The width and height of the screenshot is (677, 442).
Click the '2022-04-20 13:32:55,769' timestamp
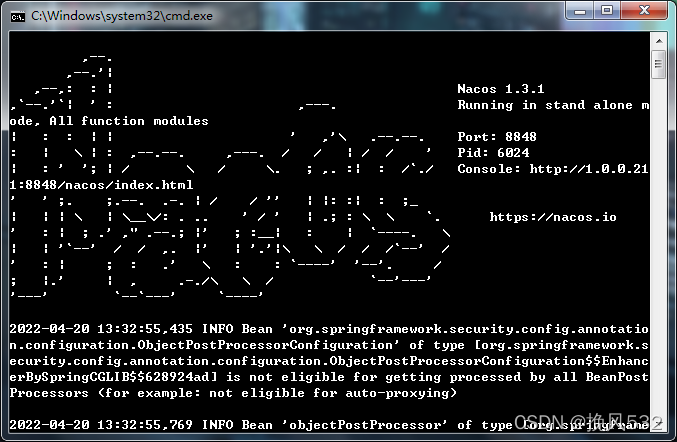coord(101,425)
